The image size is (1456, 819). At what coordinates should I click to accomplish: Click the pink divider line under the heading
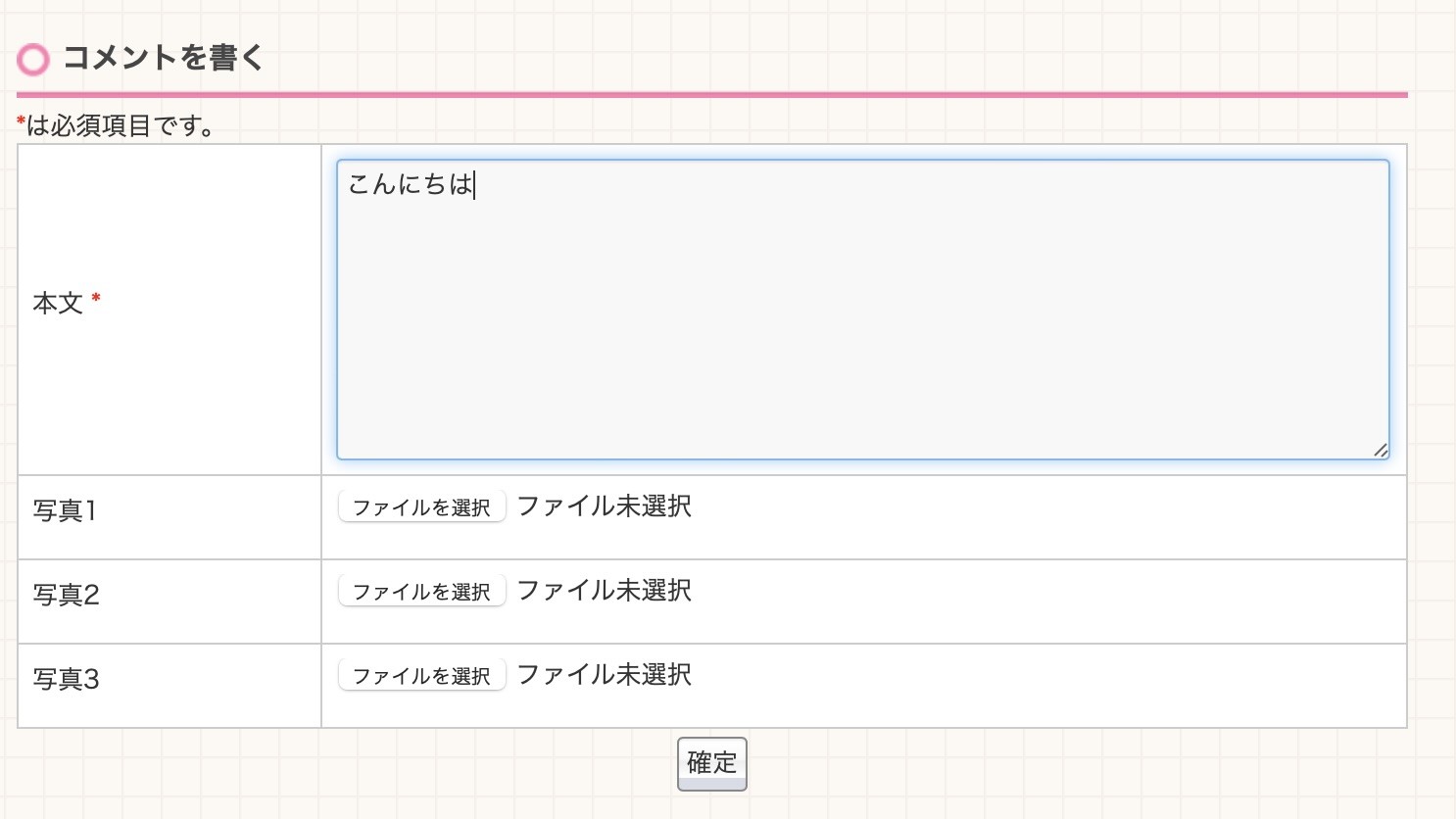pos(711,95)
